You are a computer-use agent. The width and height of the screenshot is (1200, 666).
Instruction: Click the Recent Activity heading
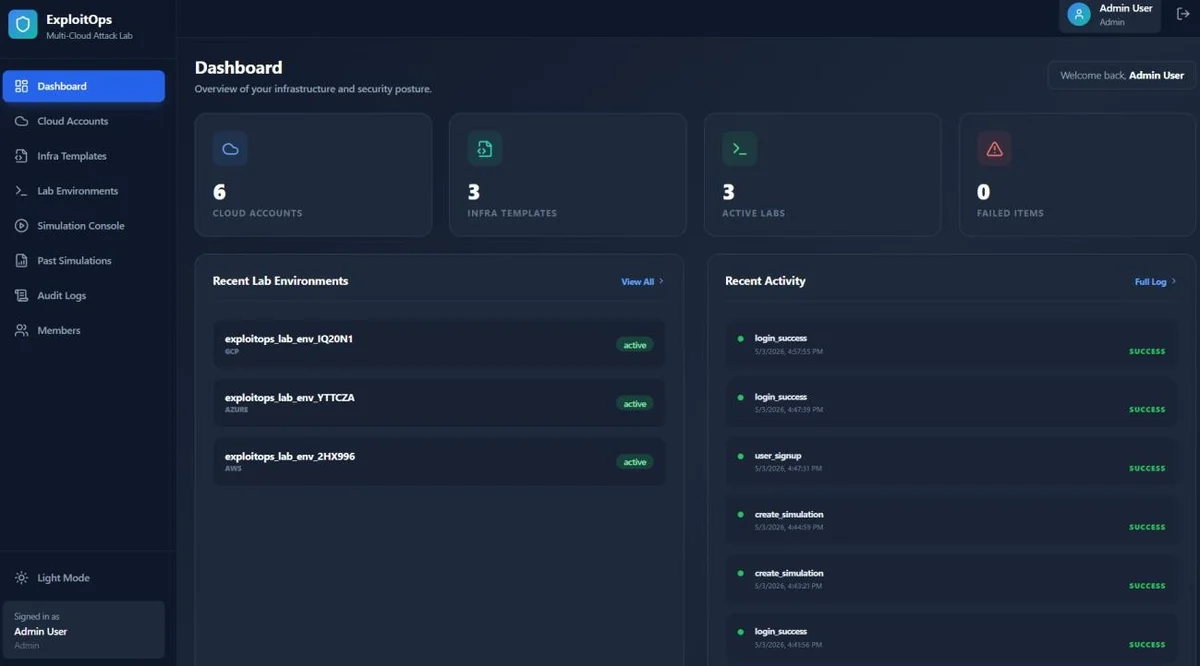(765, 281)
